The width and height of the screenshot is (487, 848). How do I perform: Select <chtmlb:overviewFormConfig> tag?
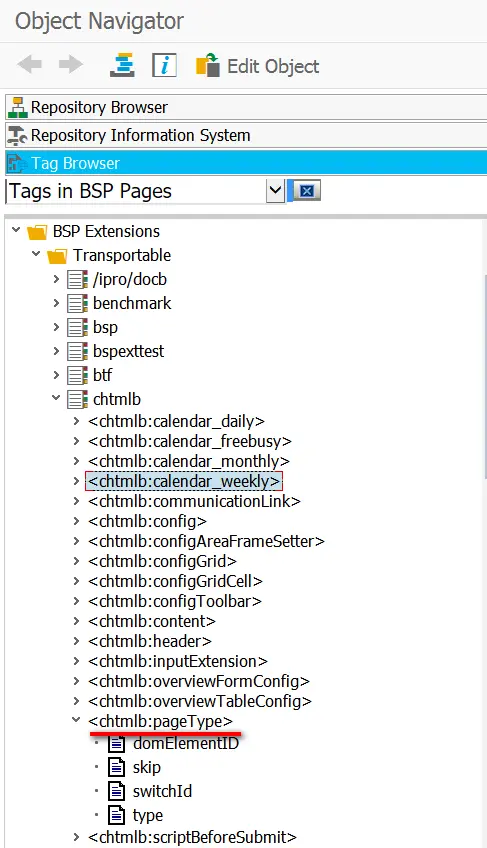tap(199, 681)
